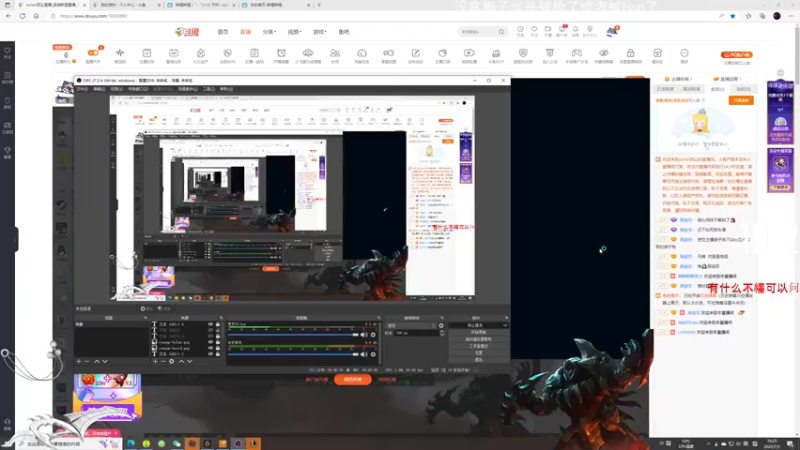Toggle visibility of the last source row

click(x=210, y=354)
